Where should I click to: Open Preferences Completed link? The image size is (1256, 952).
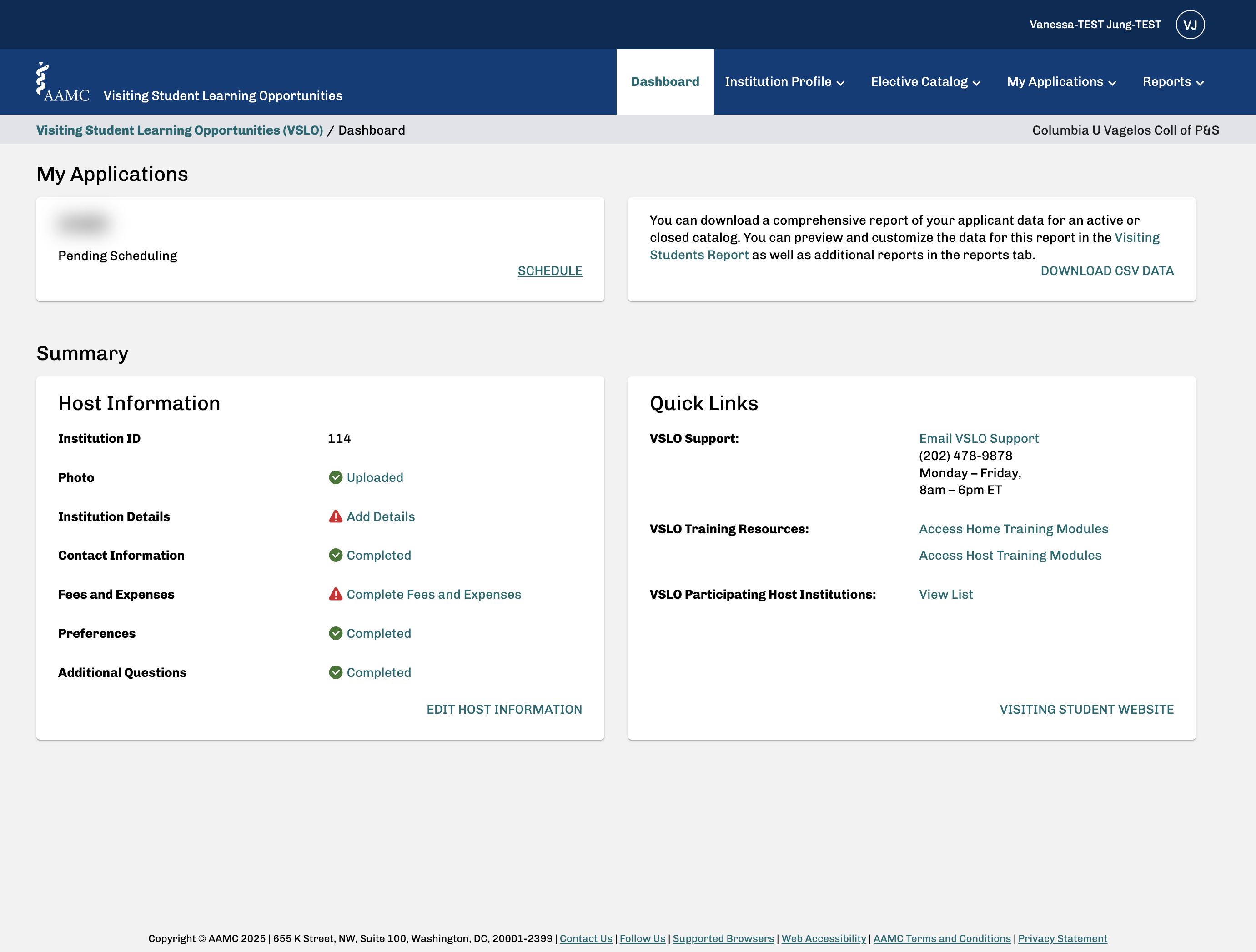click(x=379, y=634)
